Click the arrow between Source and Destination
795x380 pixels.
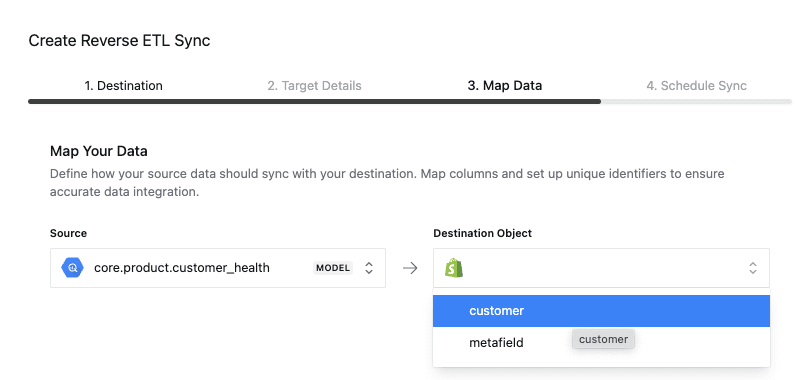coord(410,268)
